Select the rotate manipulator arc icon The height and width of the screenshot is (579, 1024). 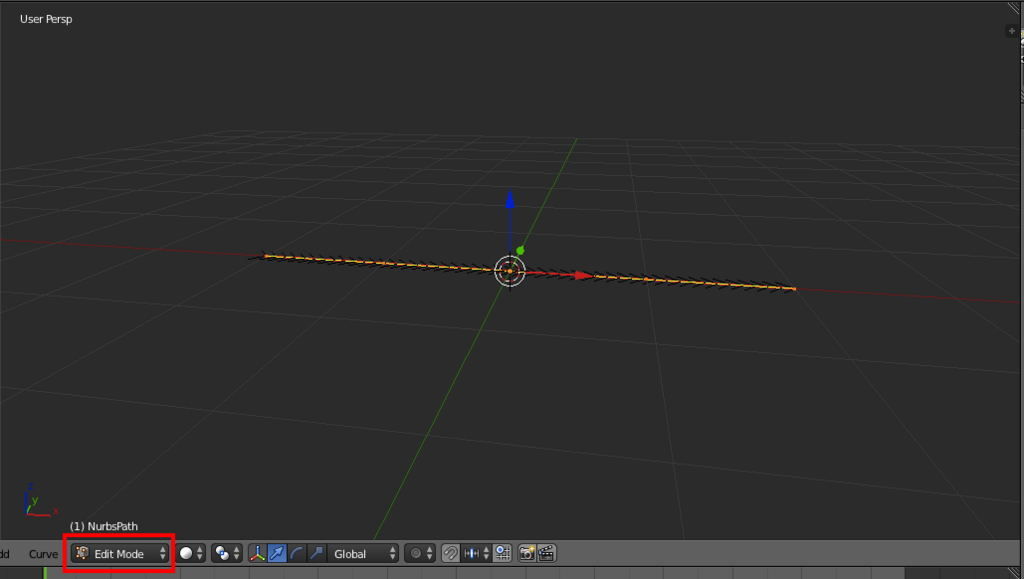click(296, 554)
